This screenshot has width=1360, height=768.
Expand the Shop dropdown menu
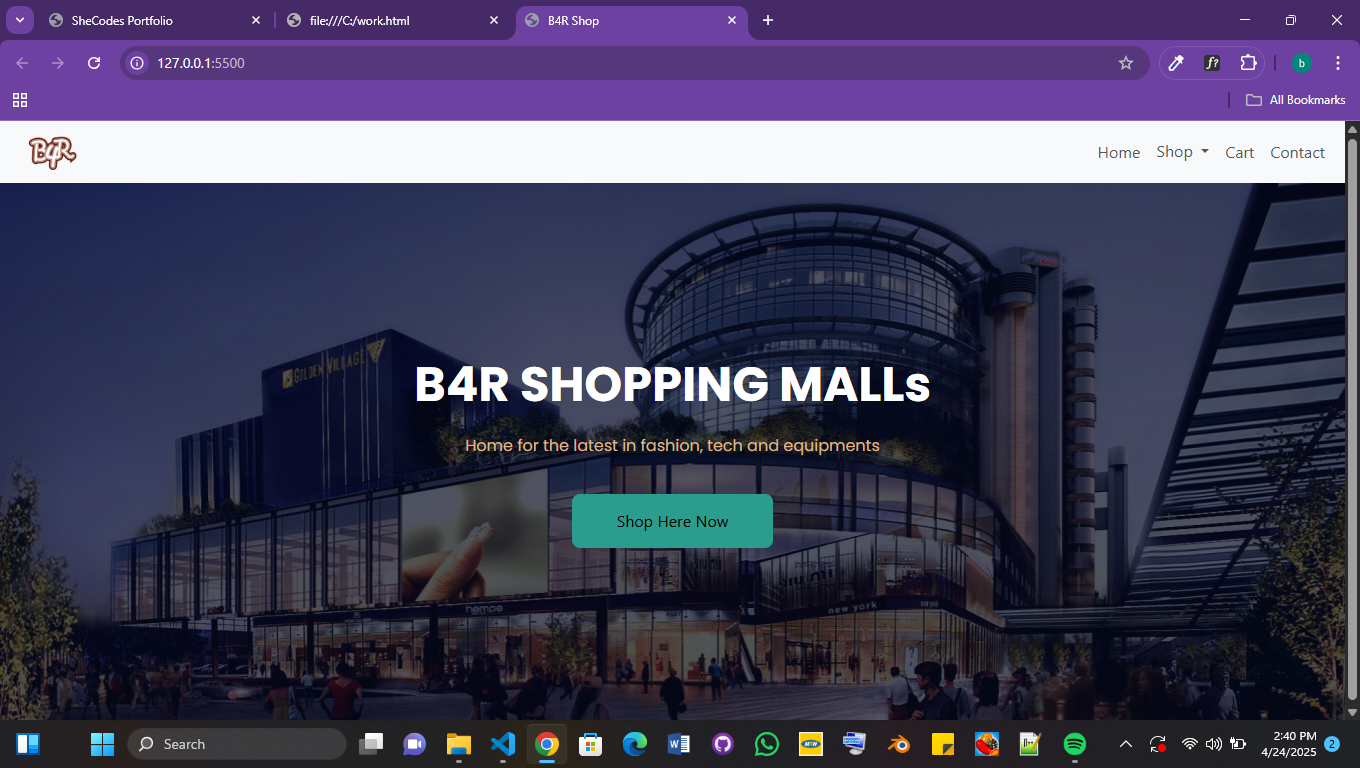pyautogui.click(x=1182, y=152)
